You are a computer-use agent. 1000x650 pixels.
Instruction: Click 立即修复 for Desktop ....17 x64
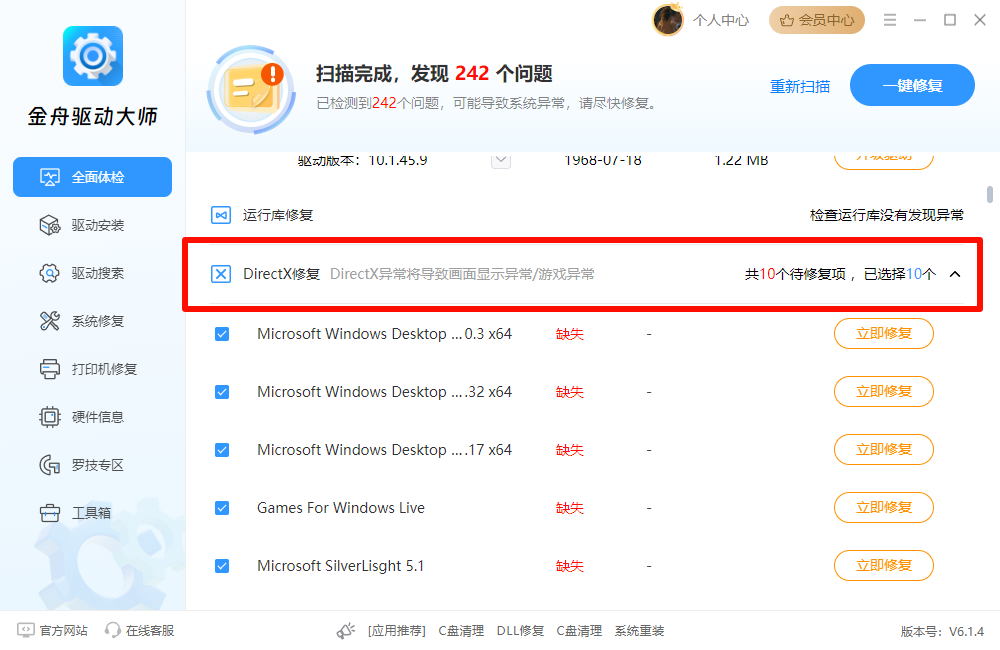click(884, 450)
